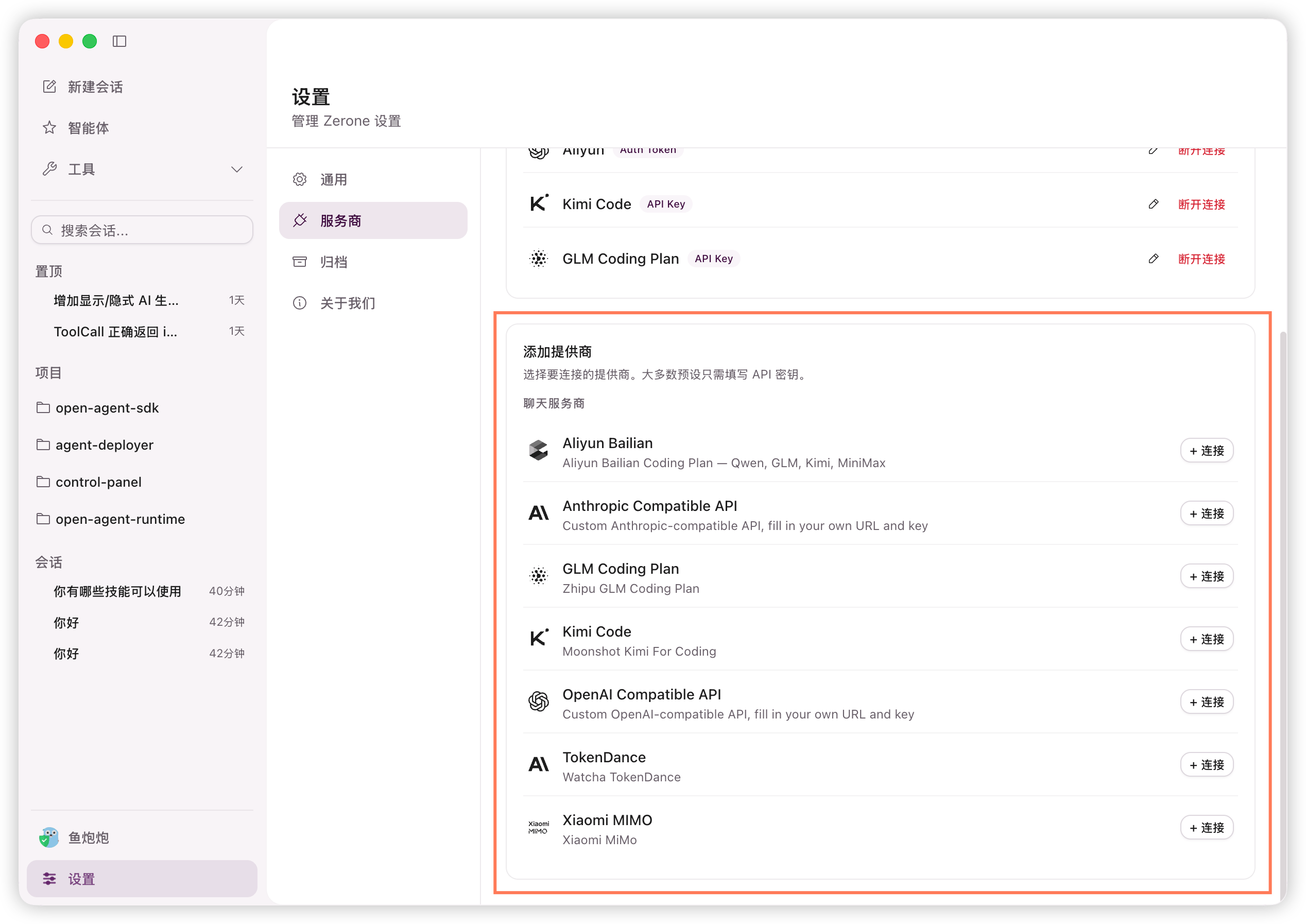Click the API Key badge beside GLM Coding Plan
Image resolution: width=1306 pixels, height=924 pixels.
(714, 259)
